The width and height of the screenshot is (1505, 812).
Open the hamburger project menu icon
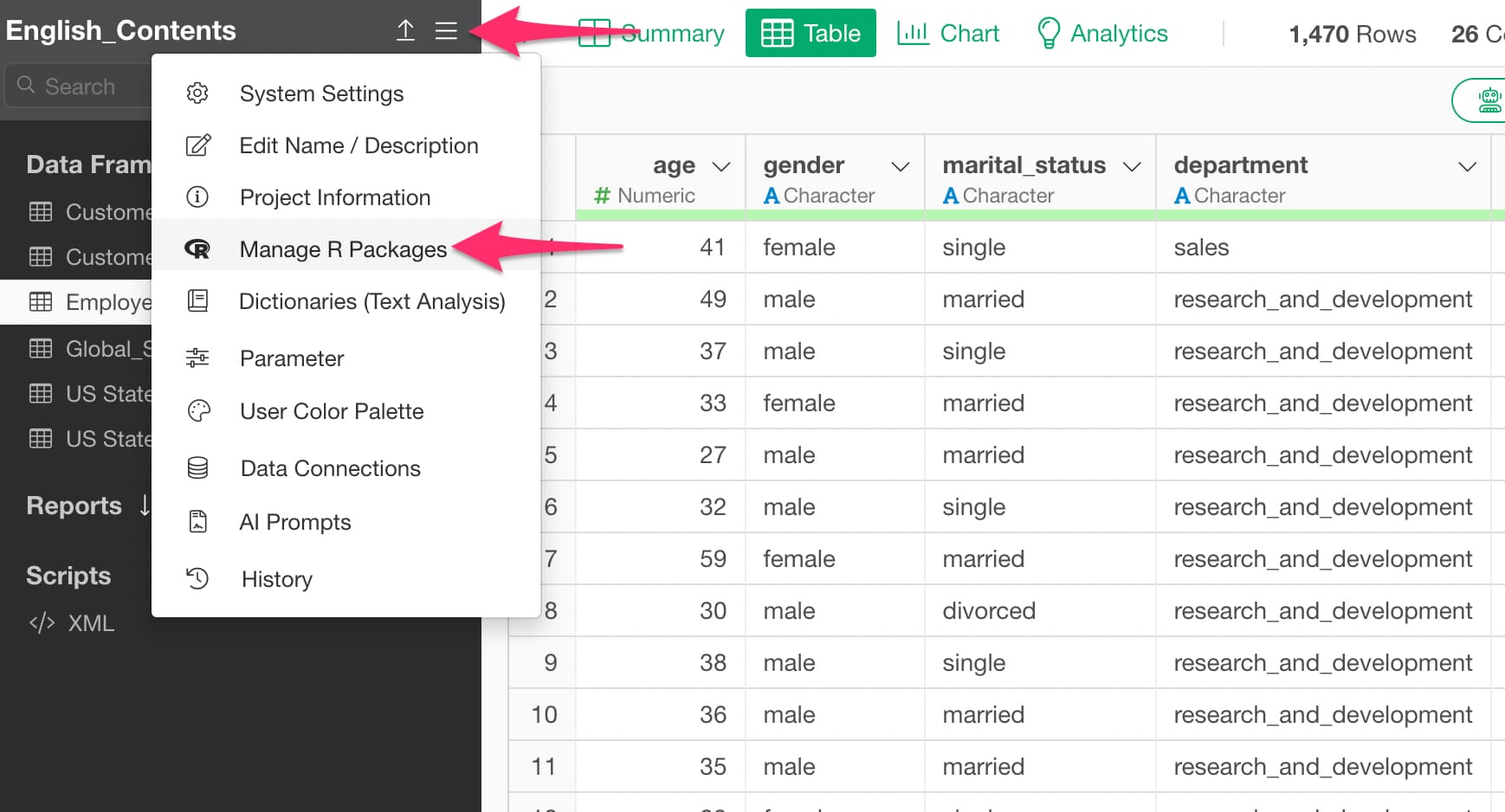pyautogui.click(x=446, y=31)
